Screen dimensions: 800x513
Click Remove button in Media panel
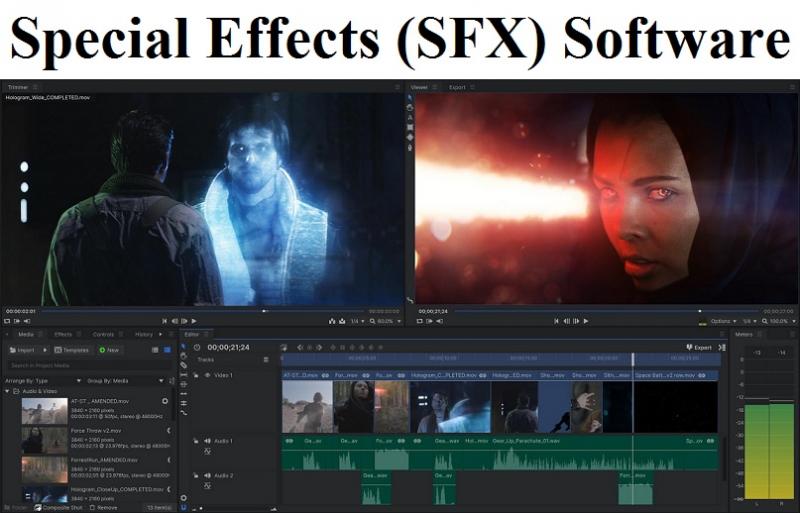tap(104, 508)
